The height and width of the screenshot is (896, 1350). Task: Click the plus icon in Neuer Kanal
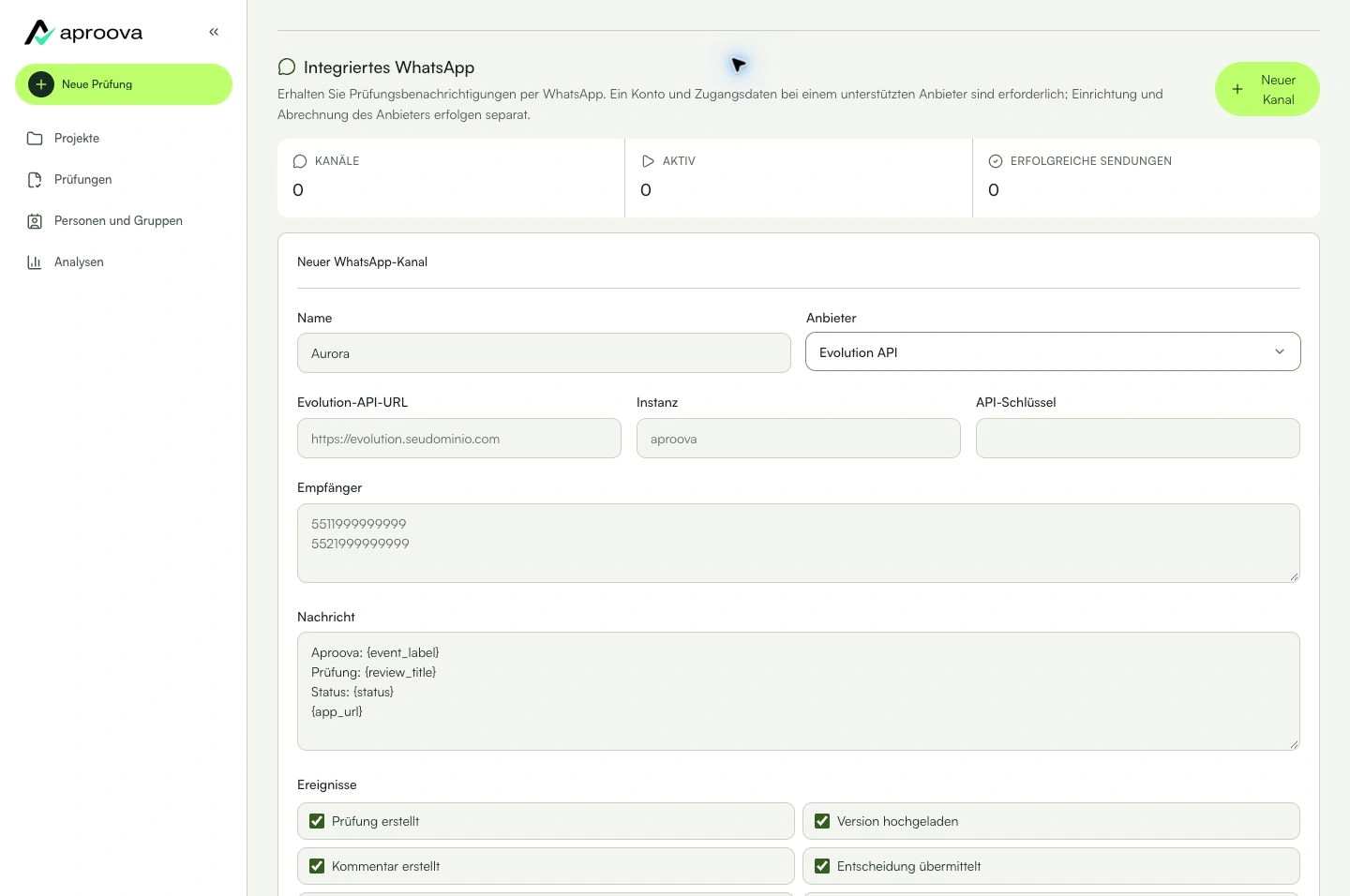(x=1237, y=90)
